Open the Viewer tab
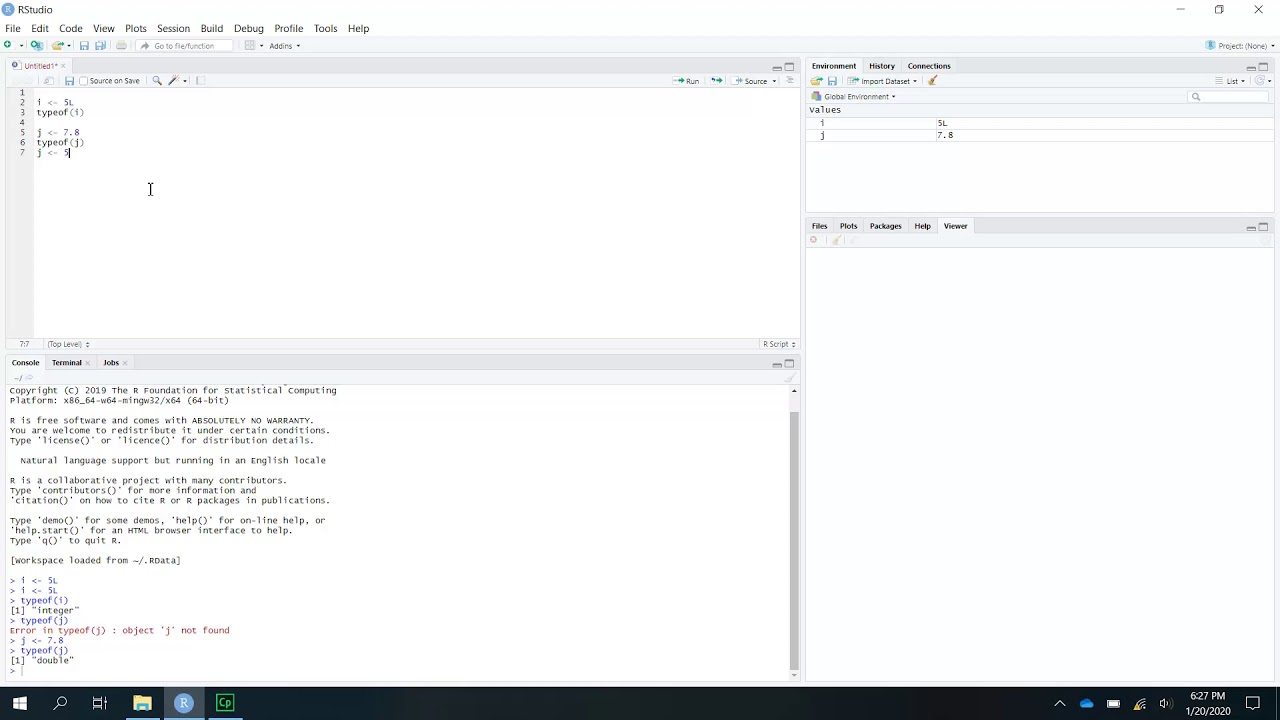 click(955, 226)
